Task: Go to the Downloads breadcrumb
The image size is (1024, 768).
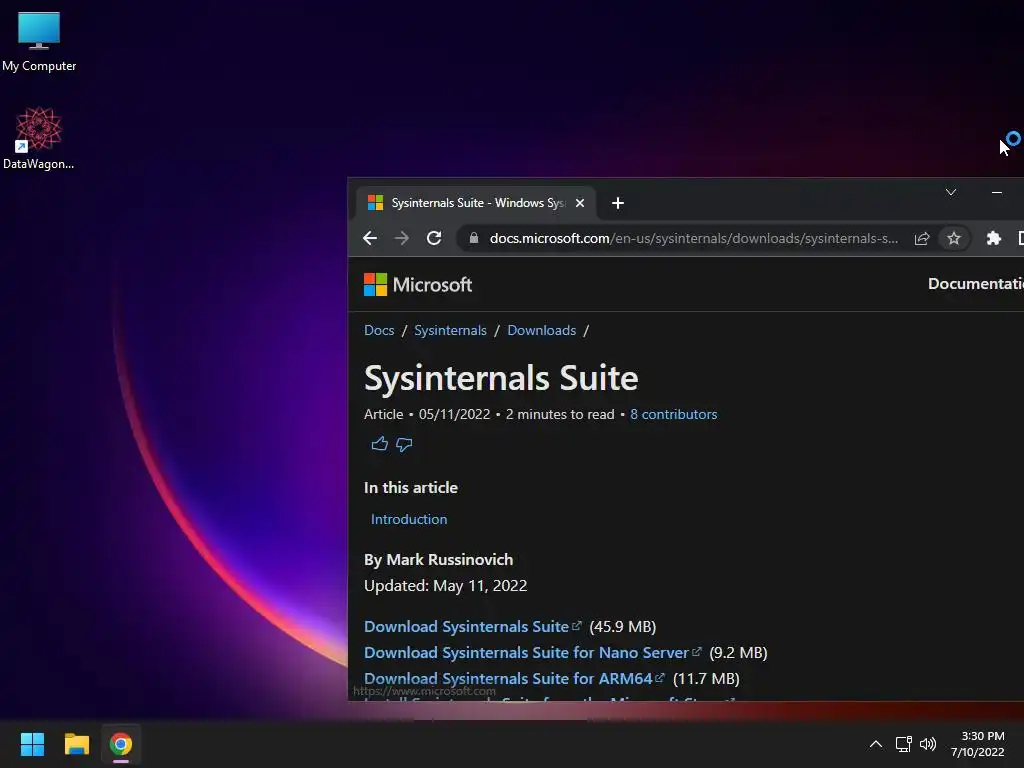Action: pyautogui.click(x=541, y=330)
